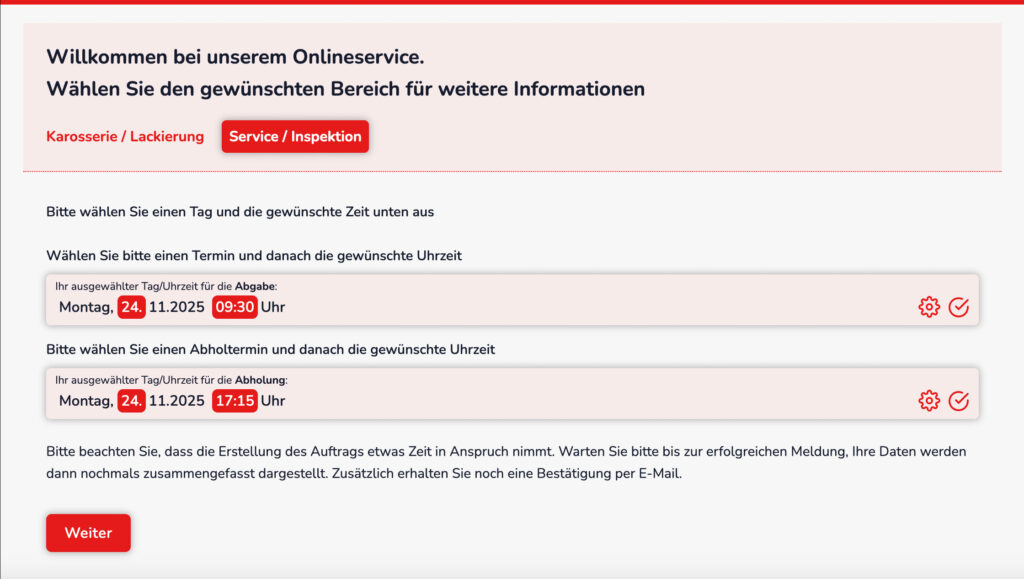Screen dimensions: 1024x579
Task: Open the settings gear in the Abholung row
Action: [930, 400]
